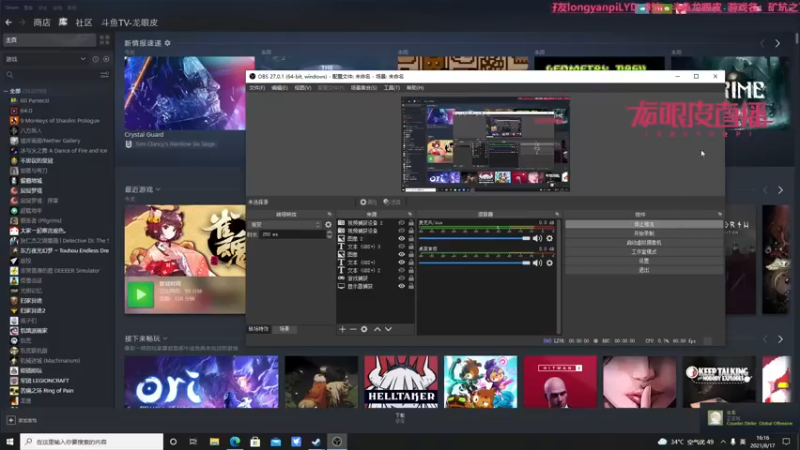Toggle visibility of 视频捕获设备 source
Screen dimensions: 800x450
click(402, 231)
